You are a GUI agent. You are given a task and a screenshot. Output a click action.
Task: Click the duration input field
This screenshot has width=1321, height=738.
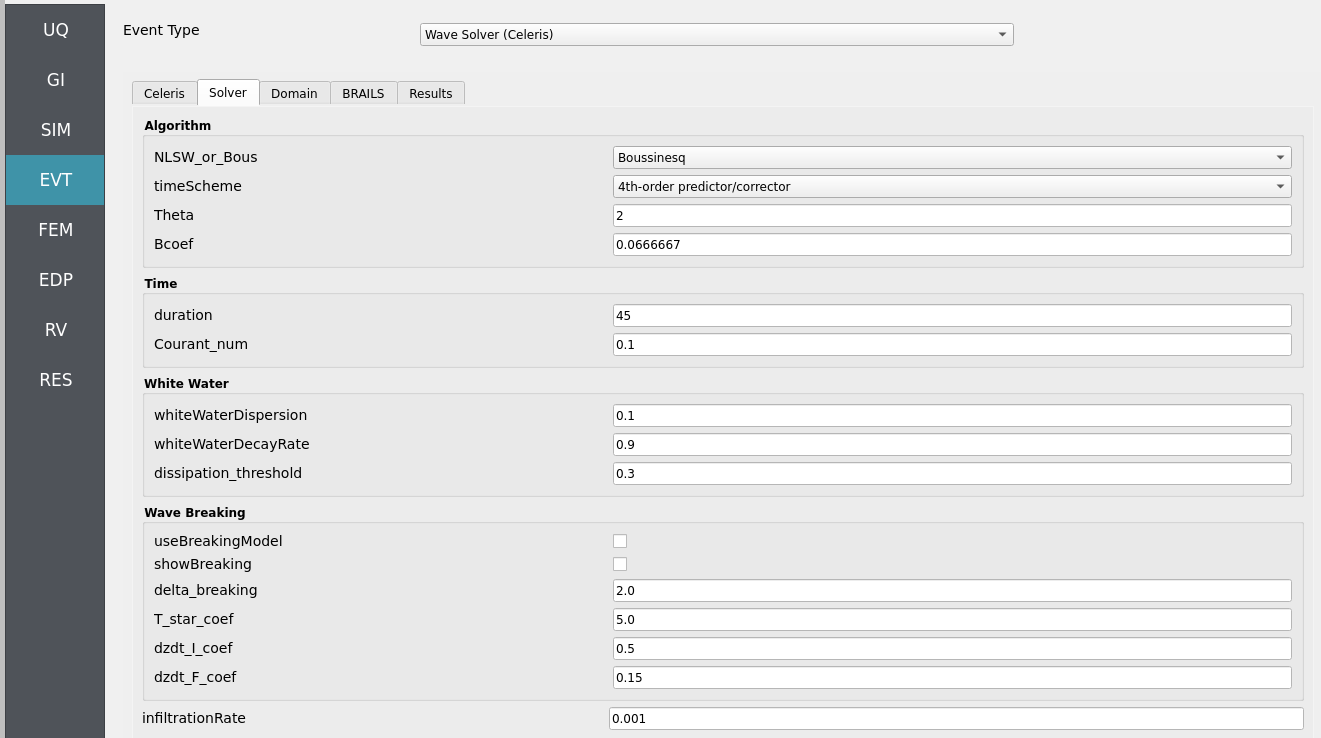[952, 315]
